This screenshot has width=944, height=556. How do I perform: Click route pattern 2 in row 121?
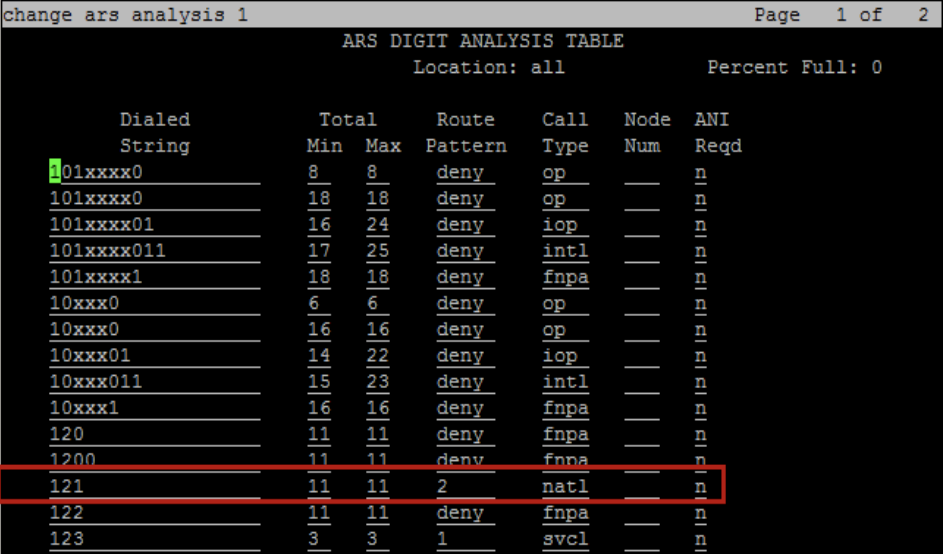point(465,487)
